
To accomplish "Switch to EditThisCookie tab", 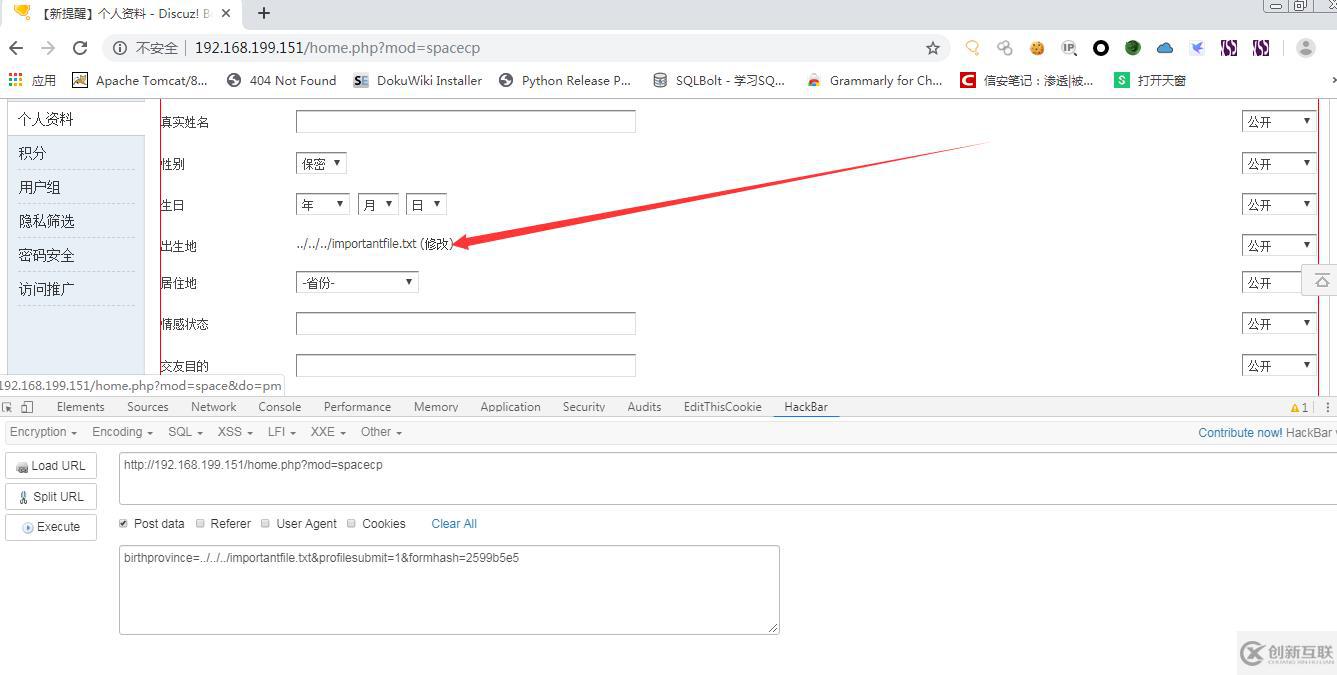I will pos(722,407).
